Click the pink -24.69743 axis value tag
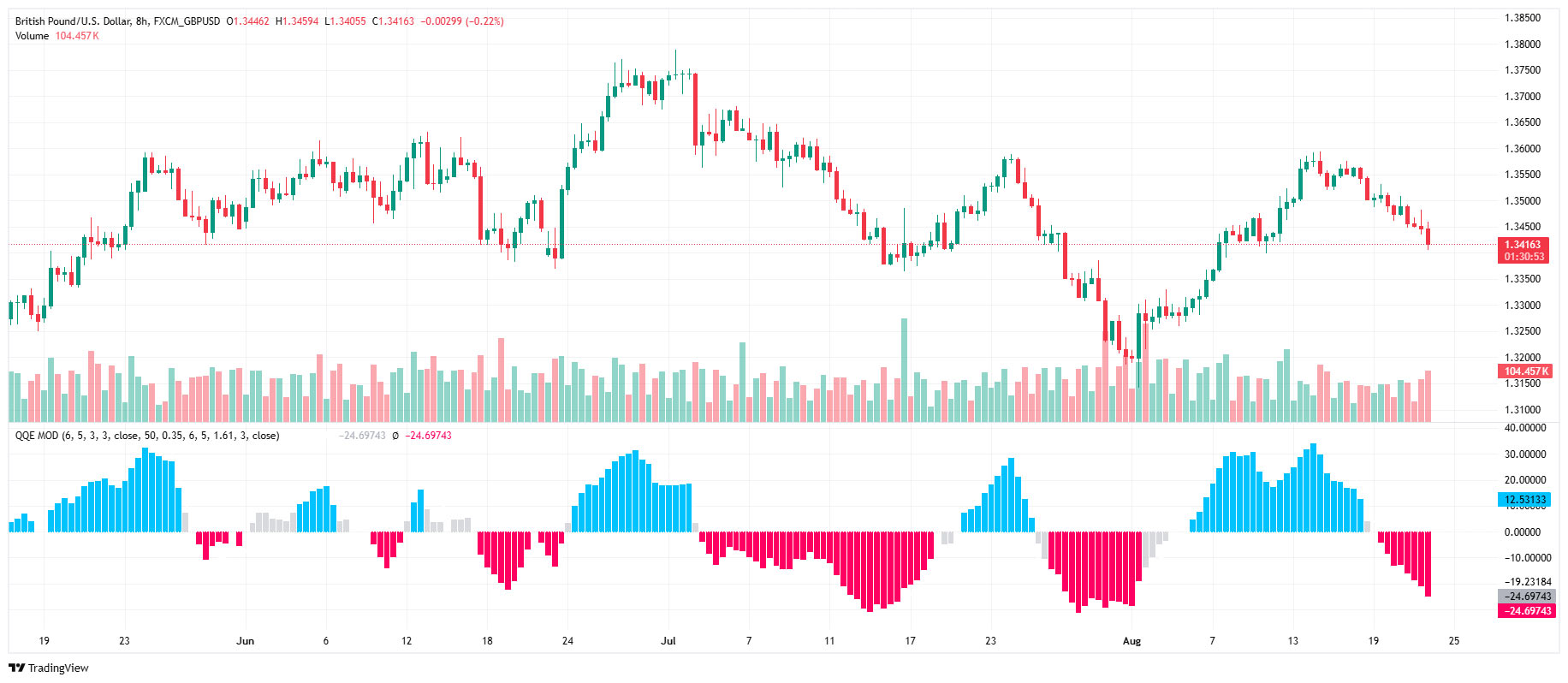The image size is (1568, 683). coord(1527,611)
